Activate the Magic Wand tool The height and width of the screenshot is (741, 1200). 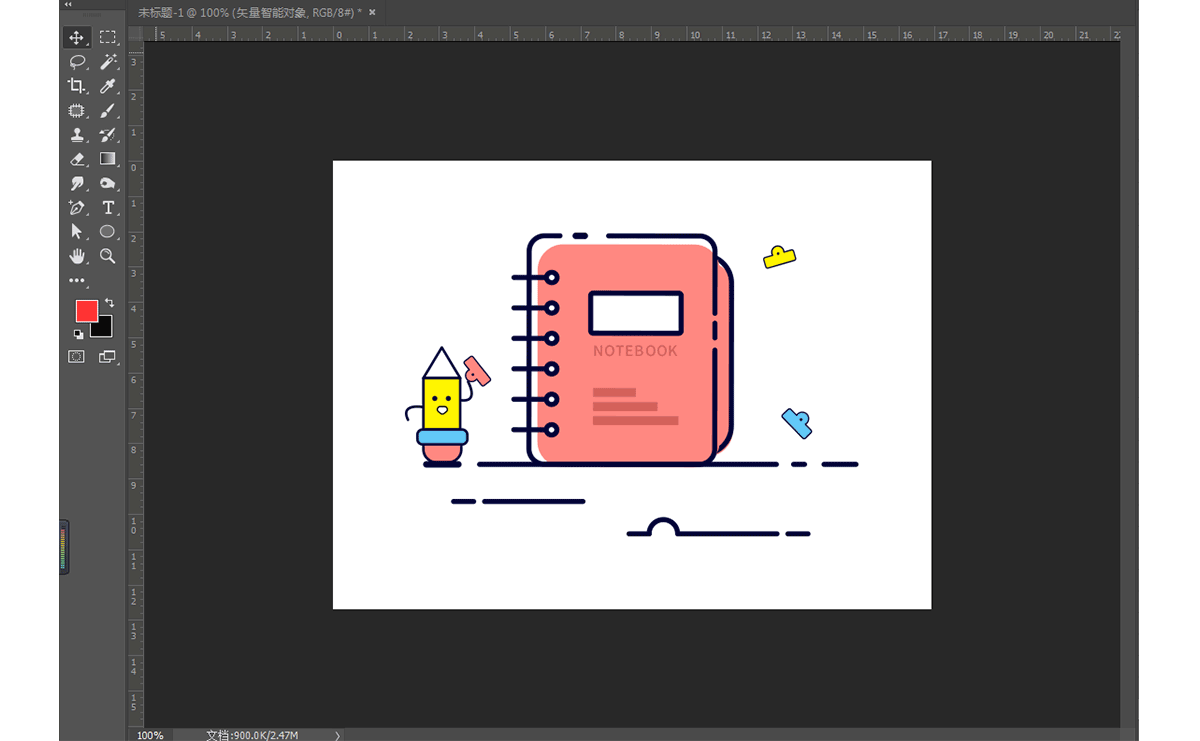click(108, 62)
